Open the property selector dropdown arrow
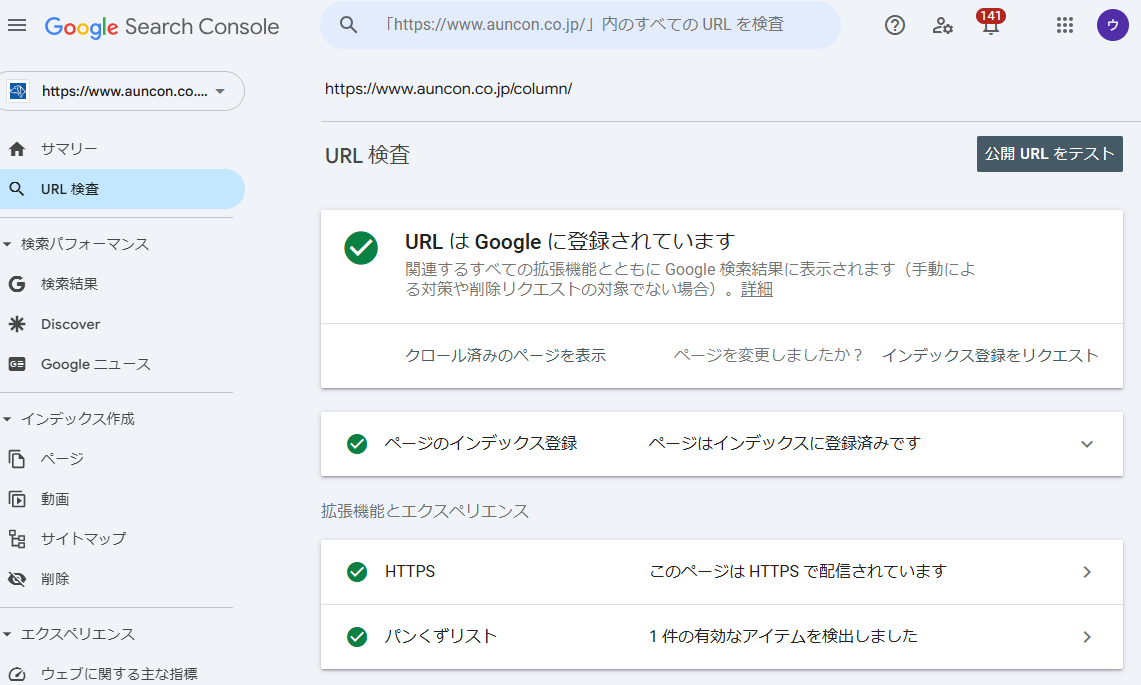The width and height of the screenshot is (1141, 685). (x=220, y=92)
